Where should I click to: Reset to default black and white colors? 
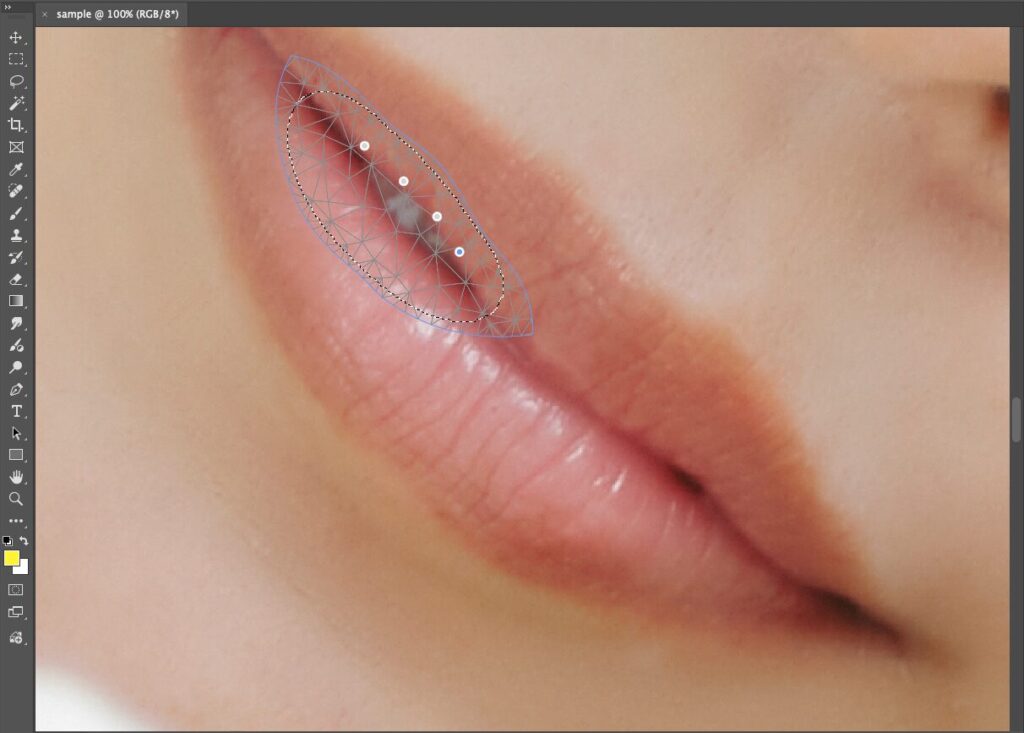pyautogui.click(x=8, y=541)
